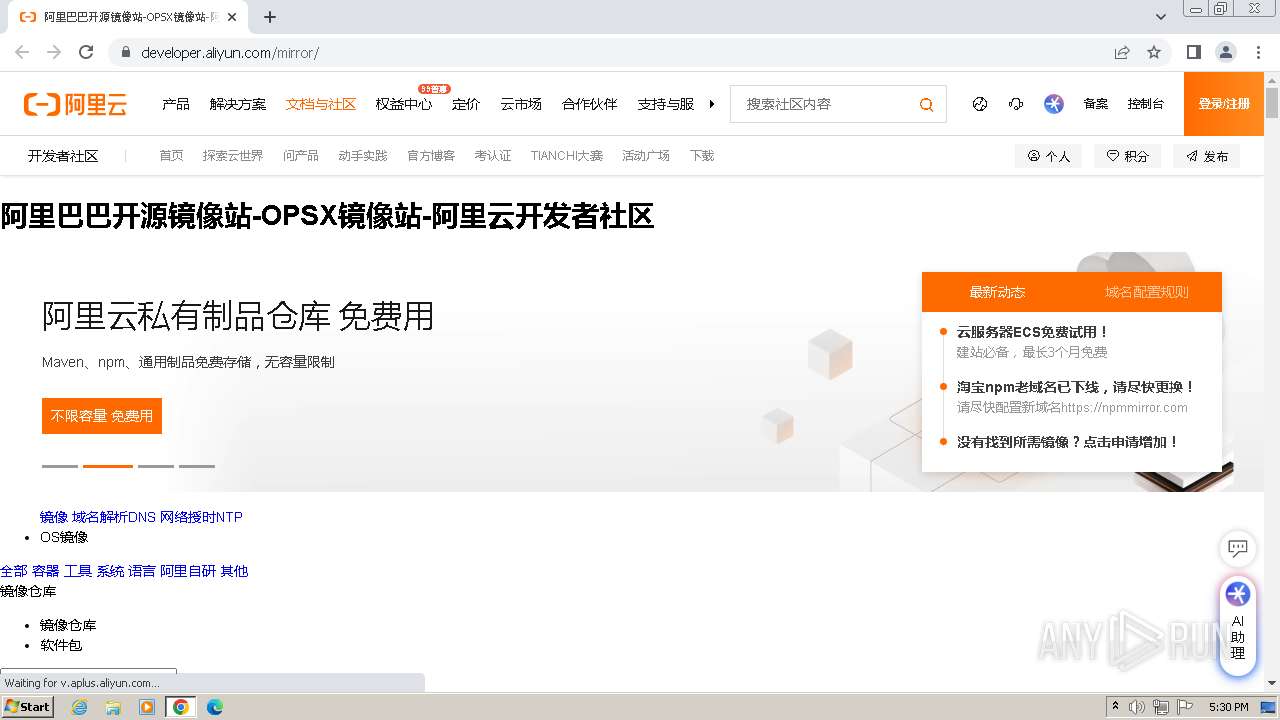1280x720 pixels.
Task: Click 不限容量 免费用 banner button
Action: click(102, 416)
